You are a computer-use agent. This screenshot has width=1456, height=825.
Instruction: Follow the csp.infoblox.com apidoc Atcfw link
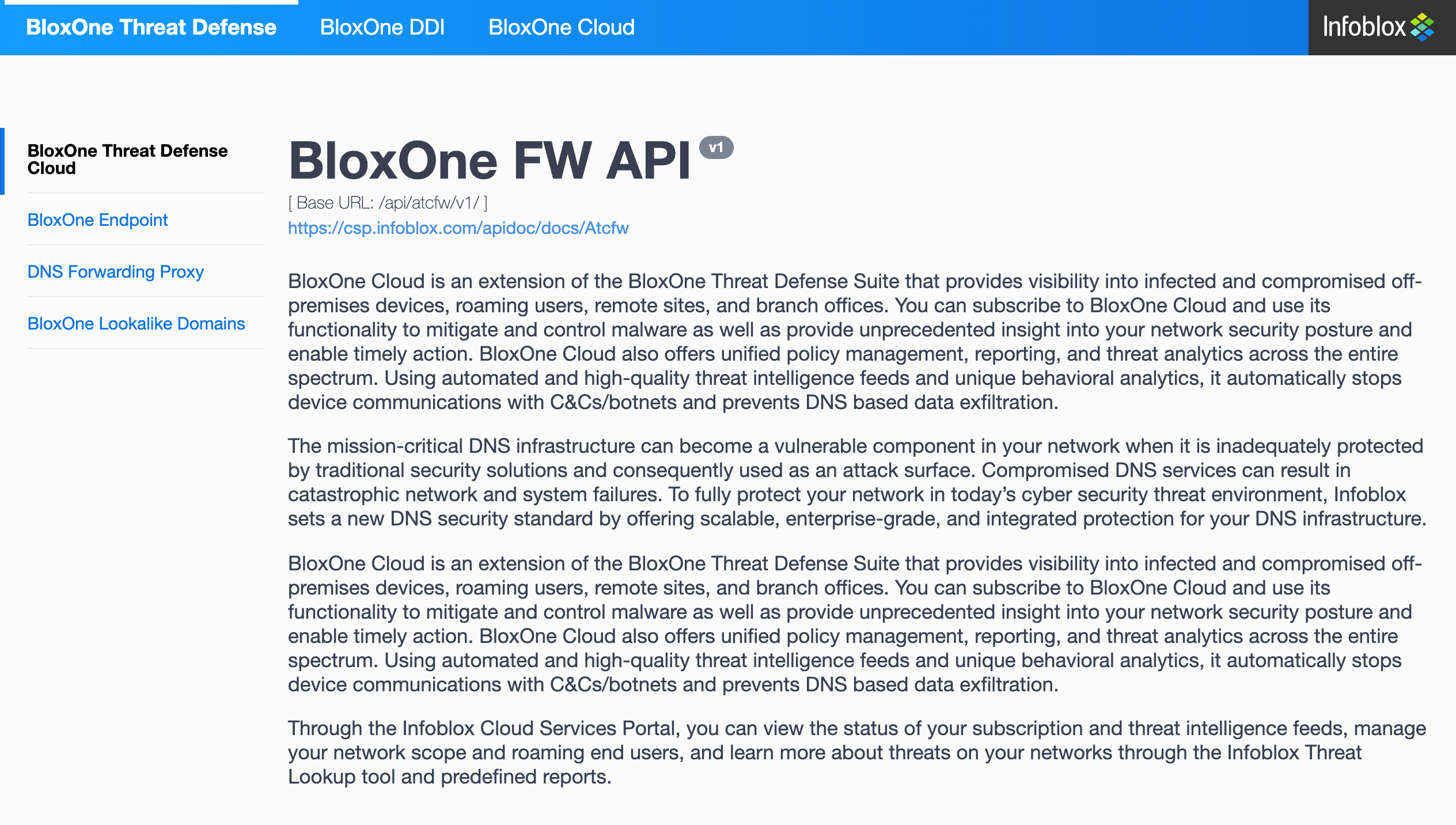[x=458, y=228]
